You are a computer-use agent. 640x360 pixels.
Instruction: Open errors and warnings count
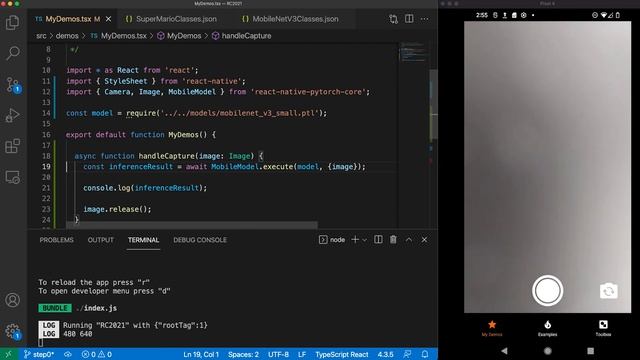tap(97, 354)
